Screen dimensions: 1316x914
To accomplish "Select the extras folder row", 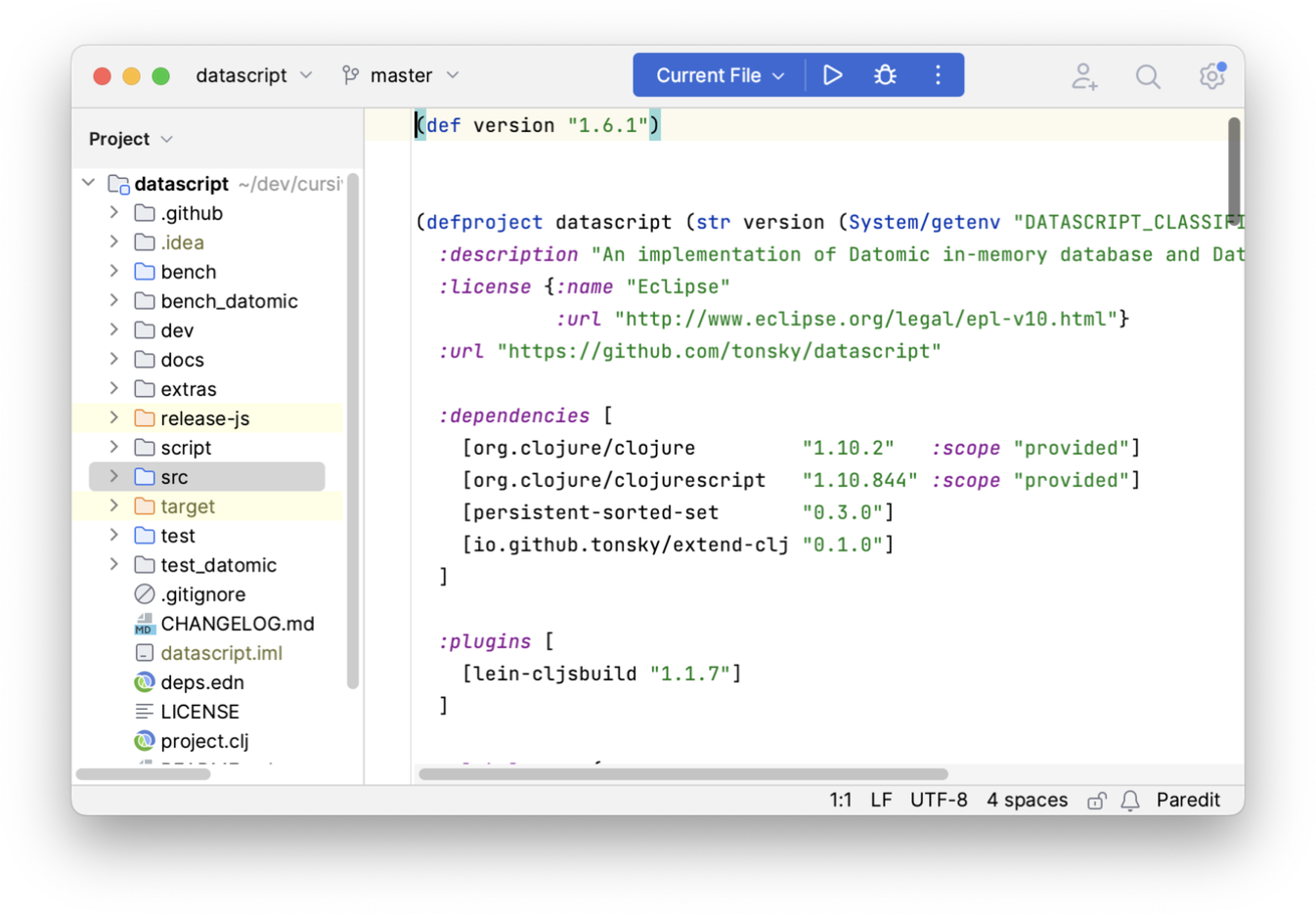I will 207,389.
